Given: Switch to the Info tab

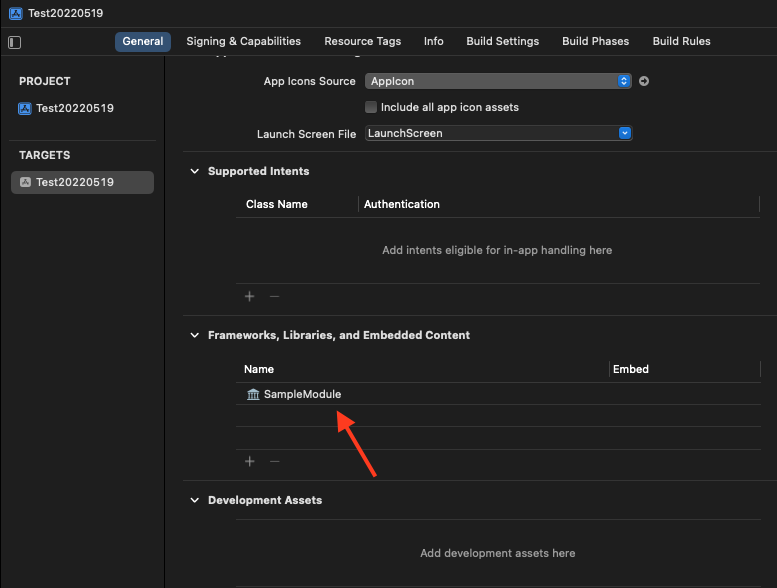Looking at the screenshot, I should [x=434, y=42].
